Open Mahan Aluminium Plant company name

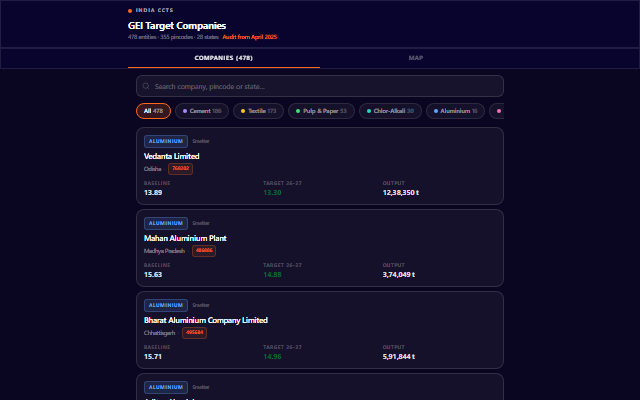pyautogui.click(x=185, y=238)
